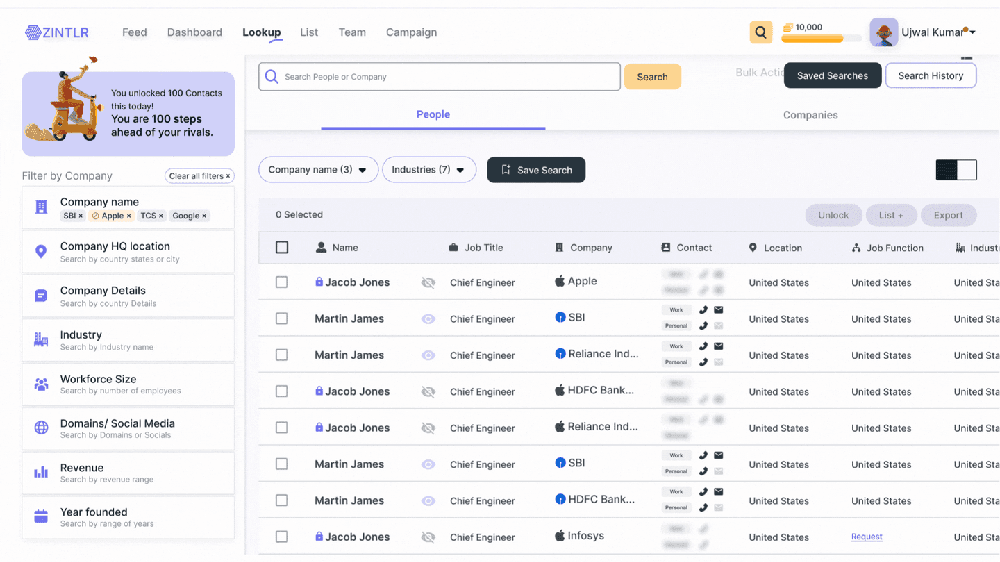1000x562 pixels.
Task: Click the Industry factory icon
Action: click(41, 339)
